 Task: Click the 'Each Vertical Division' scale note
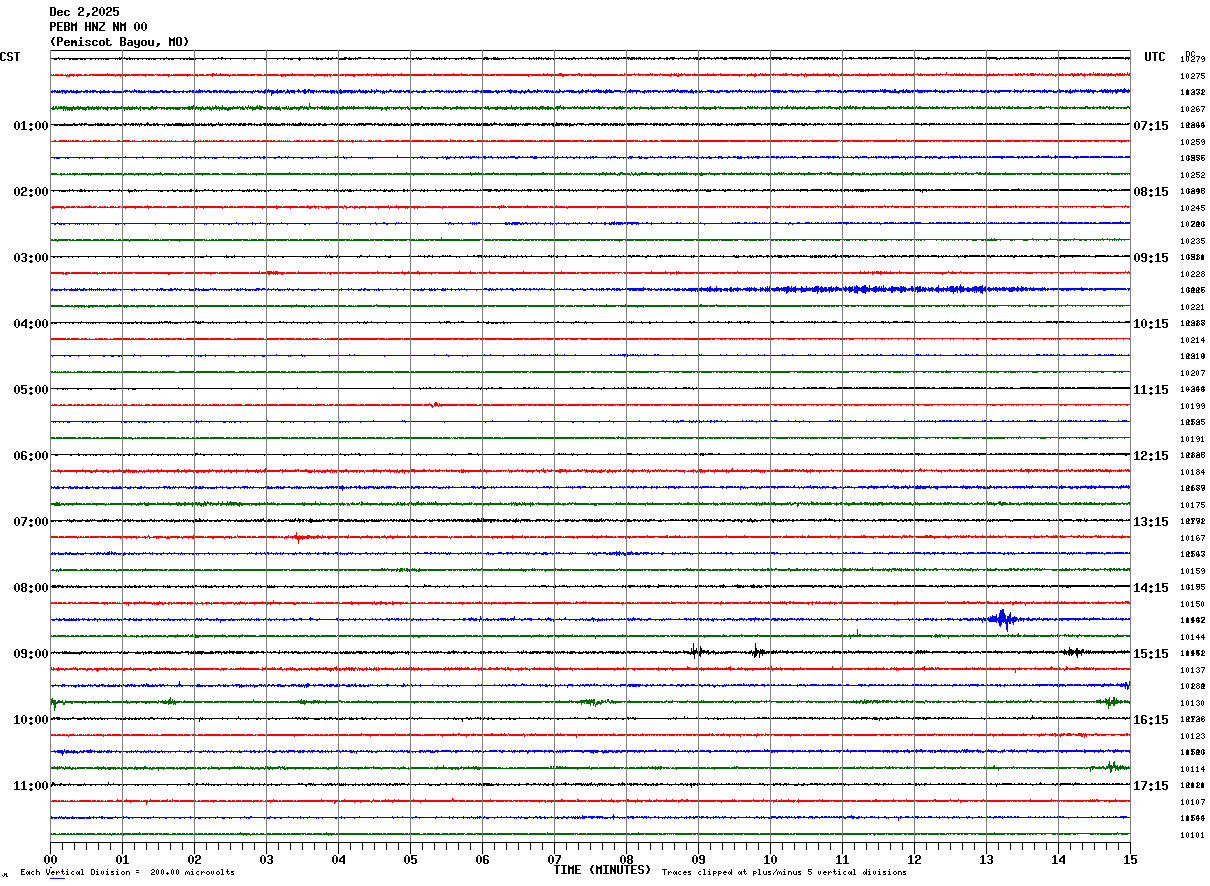tap(127, 873)
